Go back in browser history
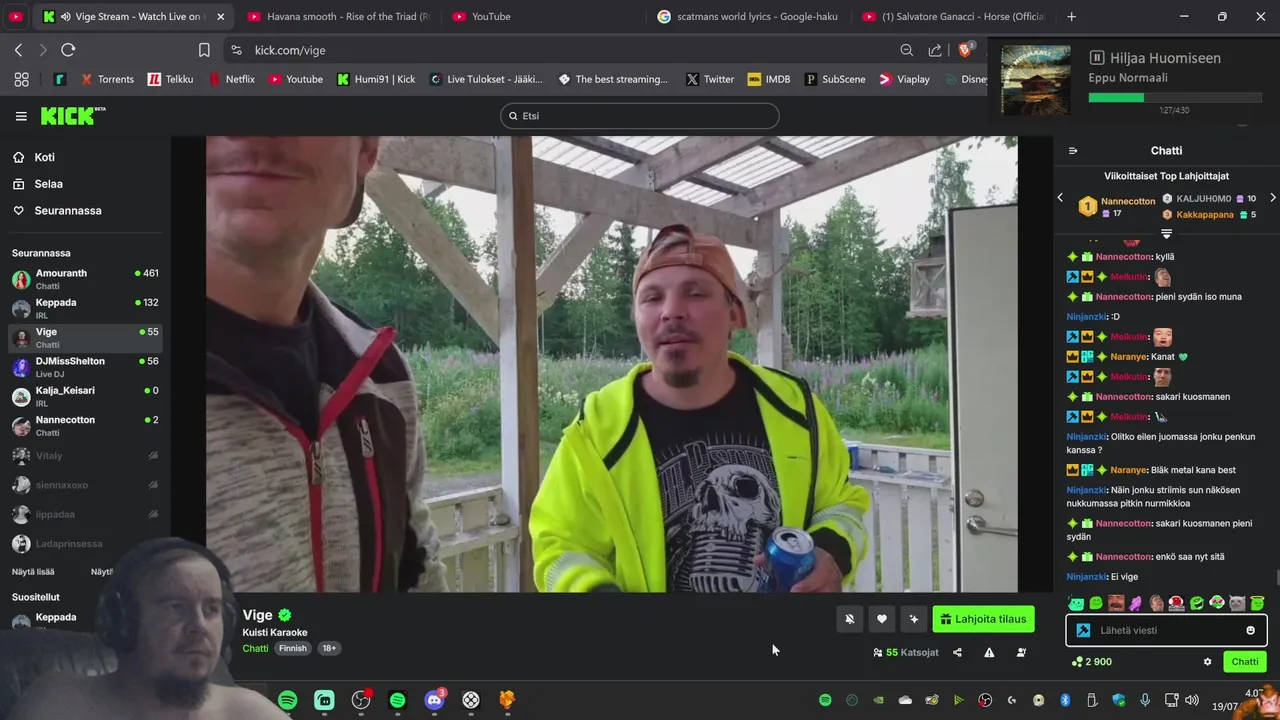The height and width of the screenshot is (720, 1280). [18, 50]
